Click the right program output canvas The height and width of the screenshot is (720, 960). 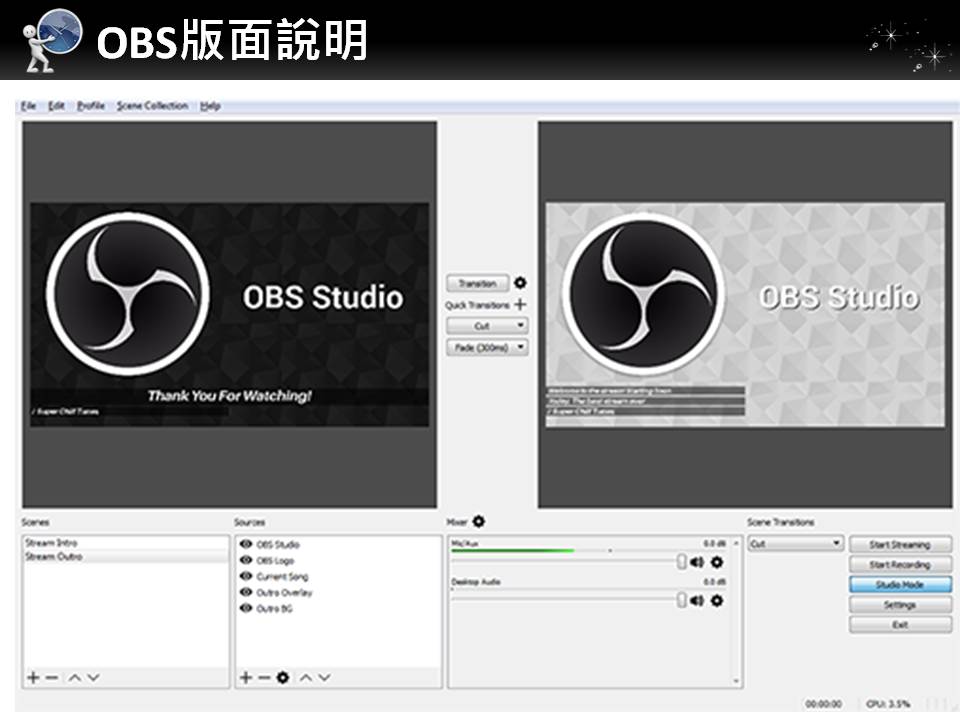[745, 315]
